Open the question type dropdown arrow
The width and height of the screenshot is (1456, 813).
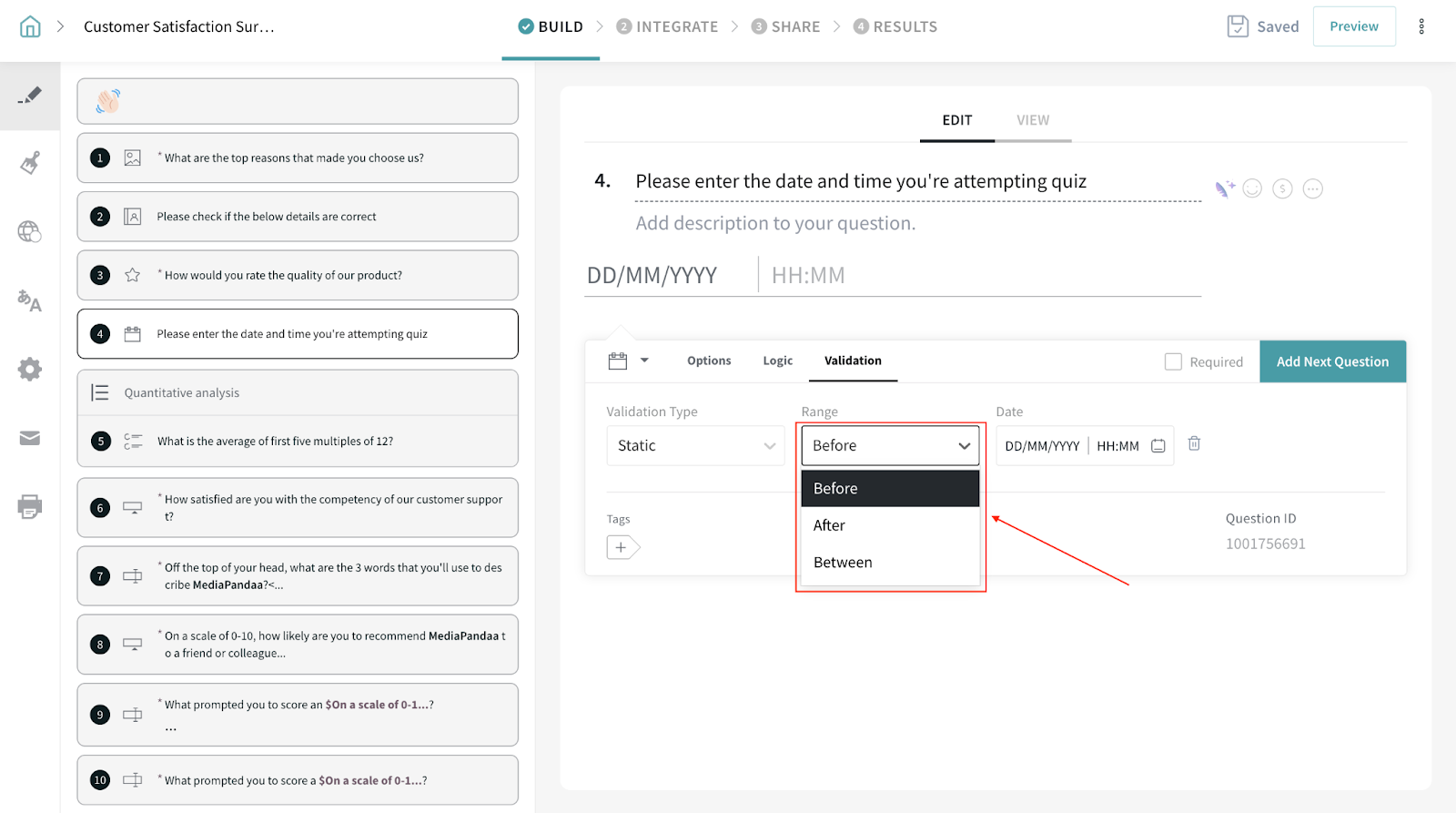[x=644, y=361]
